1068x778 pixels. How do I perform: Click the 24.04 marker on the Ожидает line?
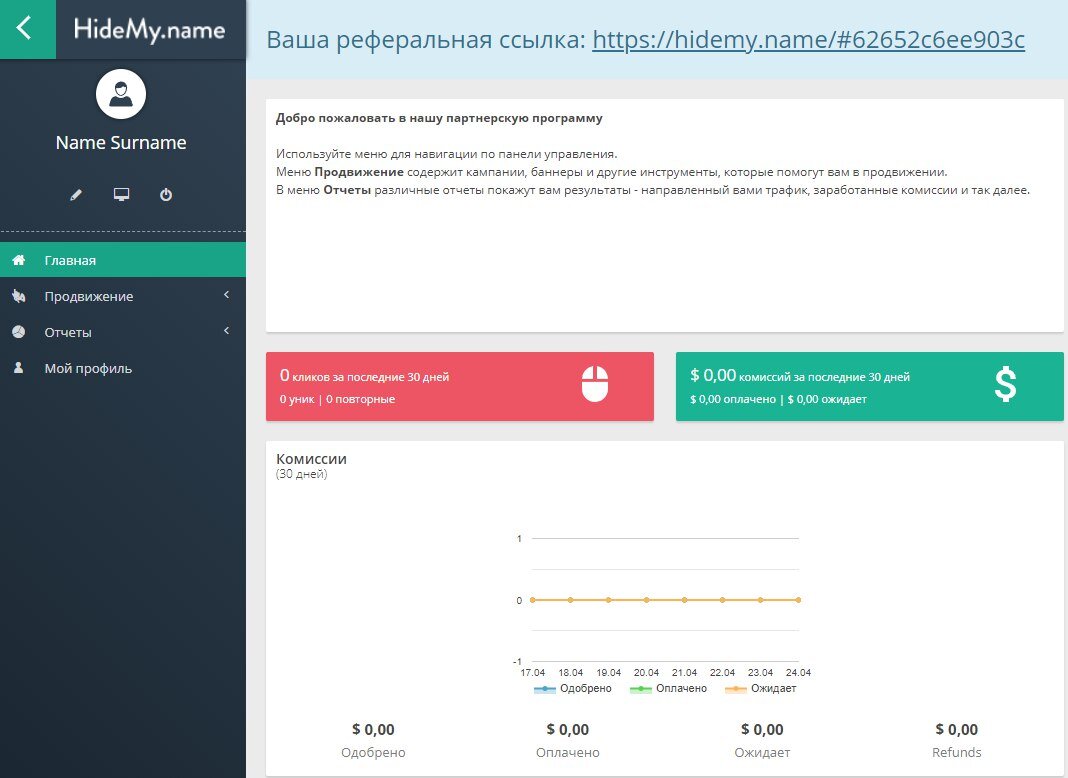click(x=797, y=600)
